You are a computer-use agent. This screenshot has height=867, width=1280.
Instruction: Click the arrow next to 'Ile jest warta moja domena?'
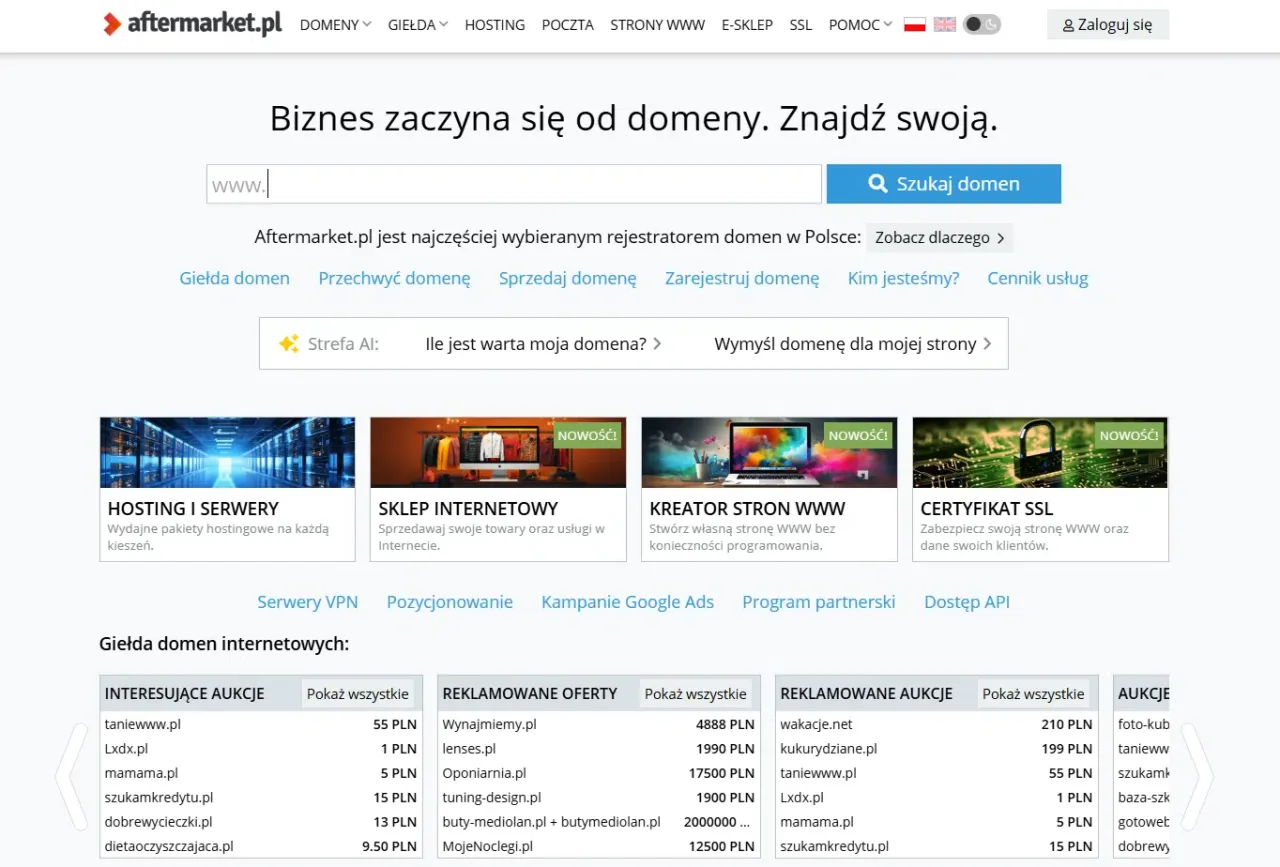[x=657, y=343]
